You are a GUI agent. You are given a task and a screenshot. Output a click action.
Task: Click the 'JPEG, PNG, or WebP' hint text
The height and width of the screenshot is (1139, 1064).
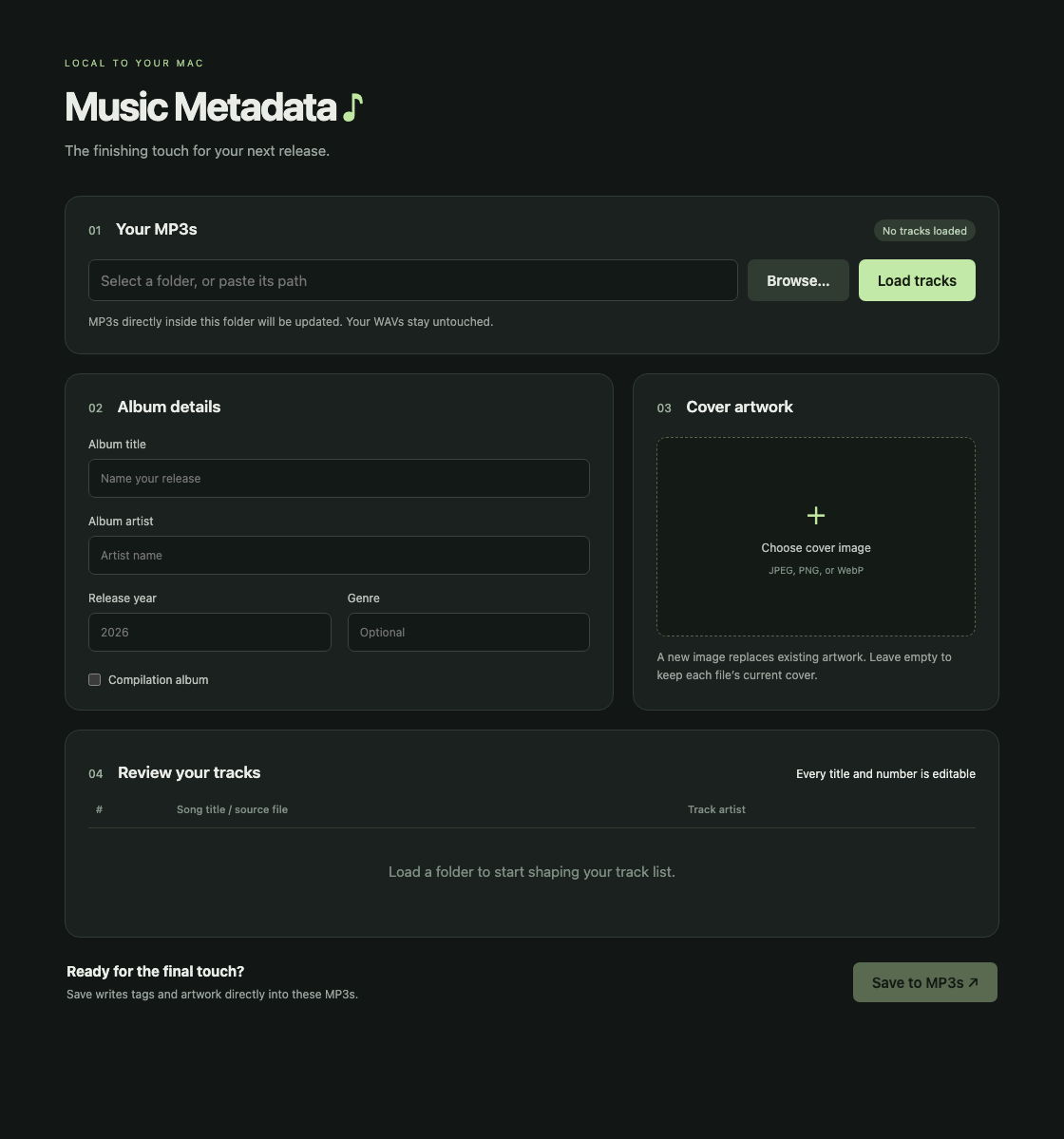[816, 570]
